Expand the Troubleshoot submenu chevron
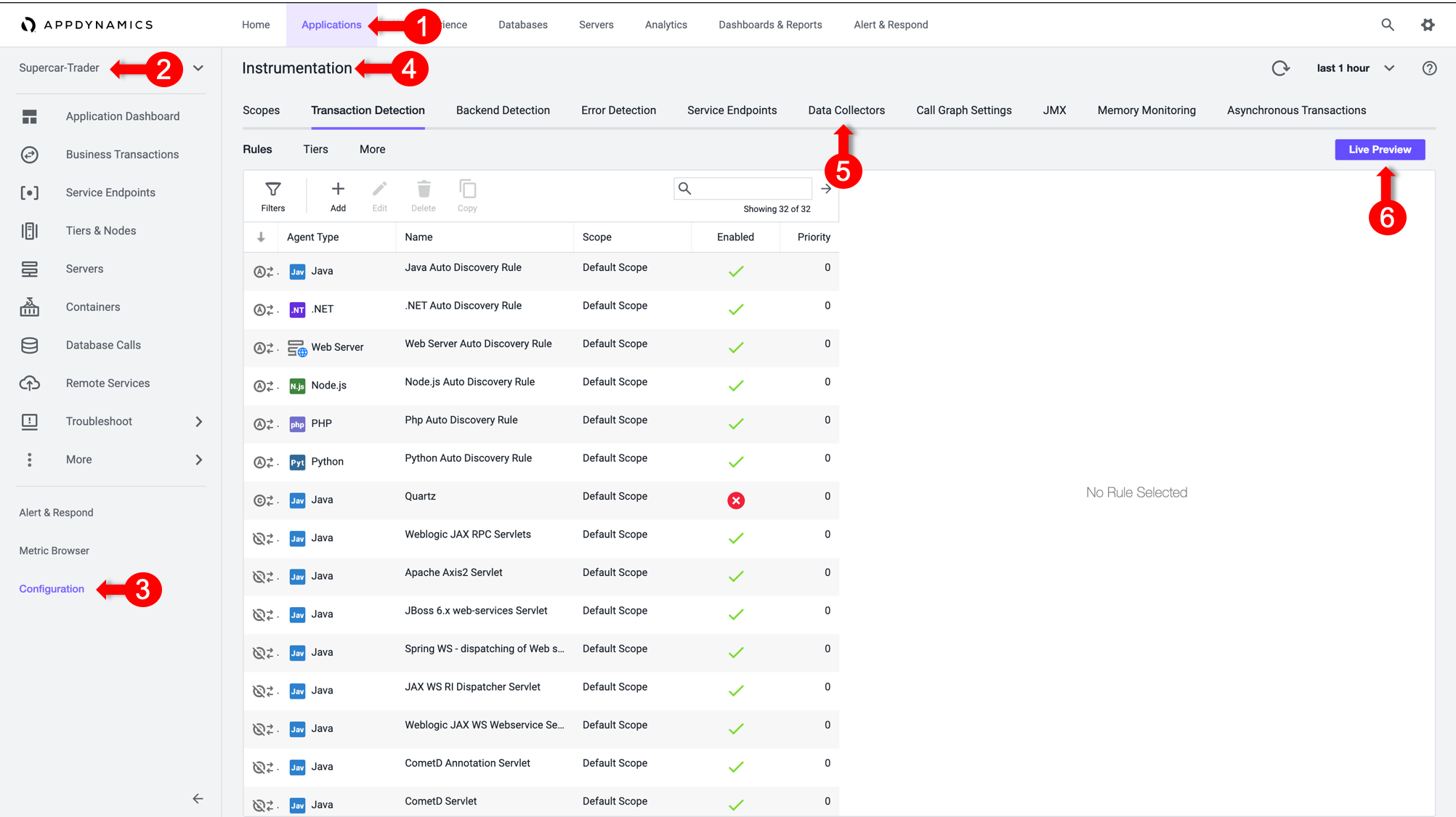 pos(199,421)
